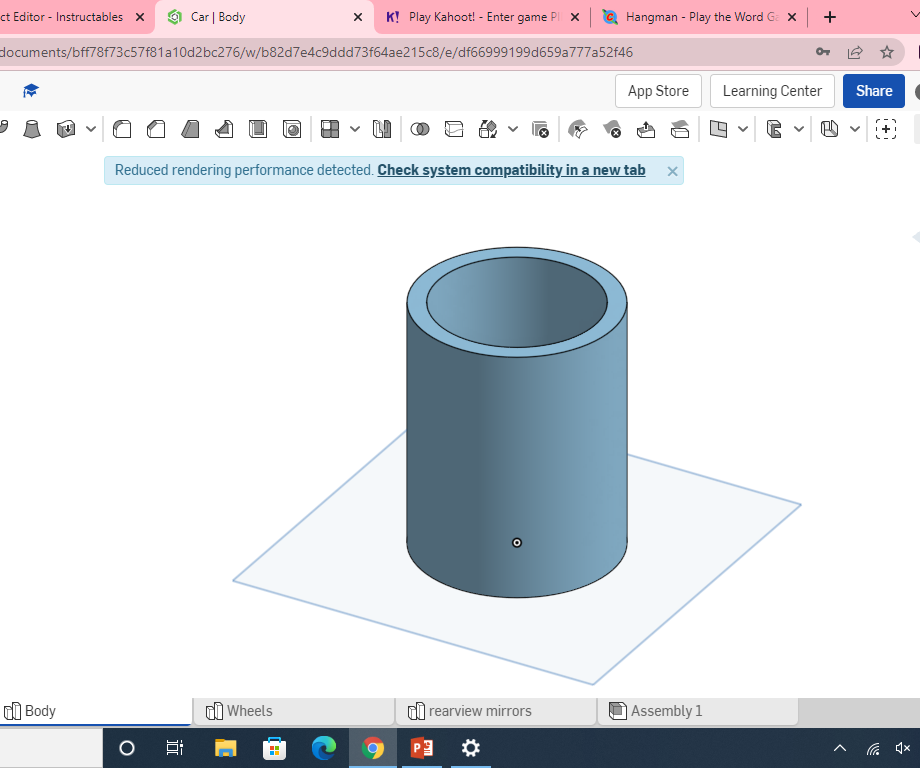Image resolution: width=920 pixels, height=768 pixels.
Task: Select the Chamfer tool
Action: pos(156,129)
